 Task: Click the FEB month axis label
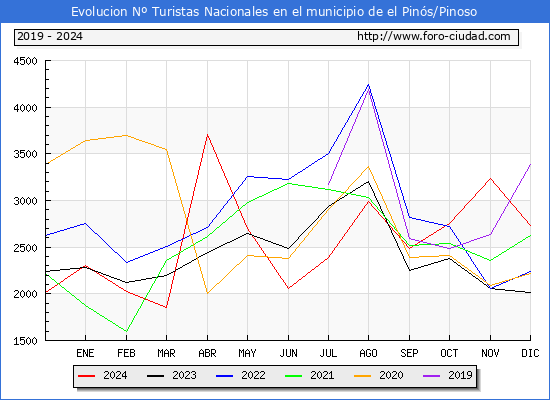[126, 353]
